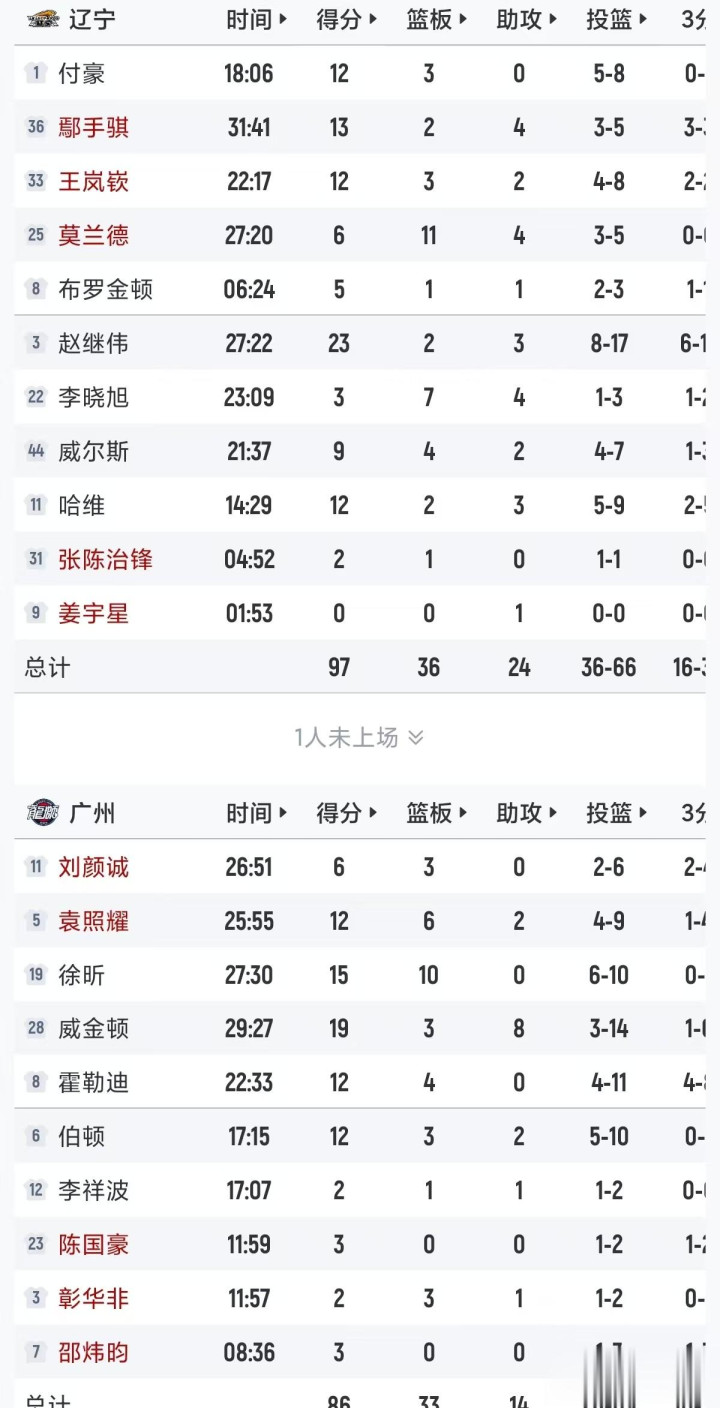
Task: Sort Liaoning players by 篮板 column
Action: pos(437,19)
